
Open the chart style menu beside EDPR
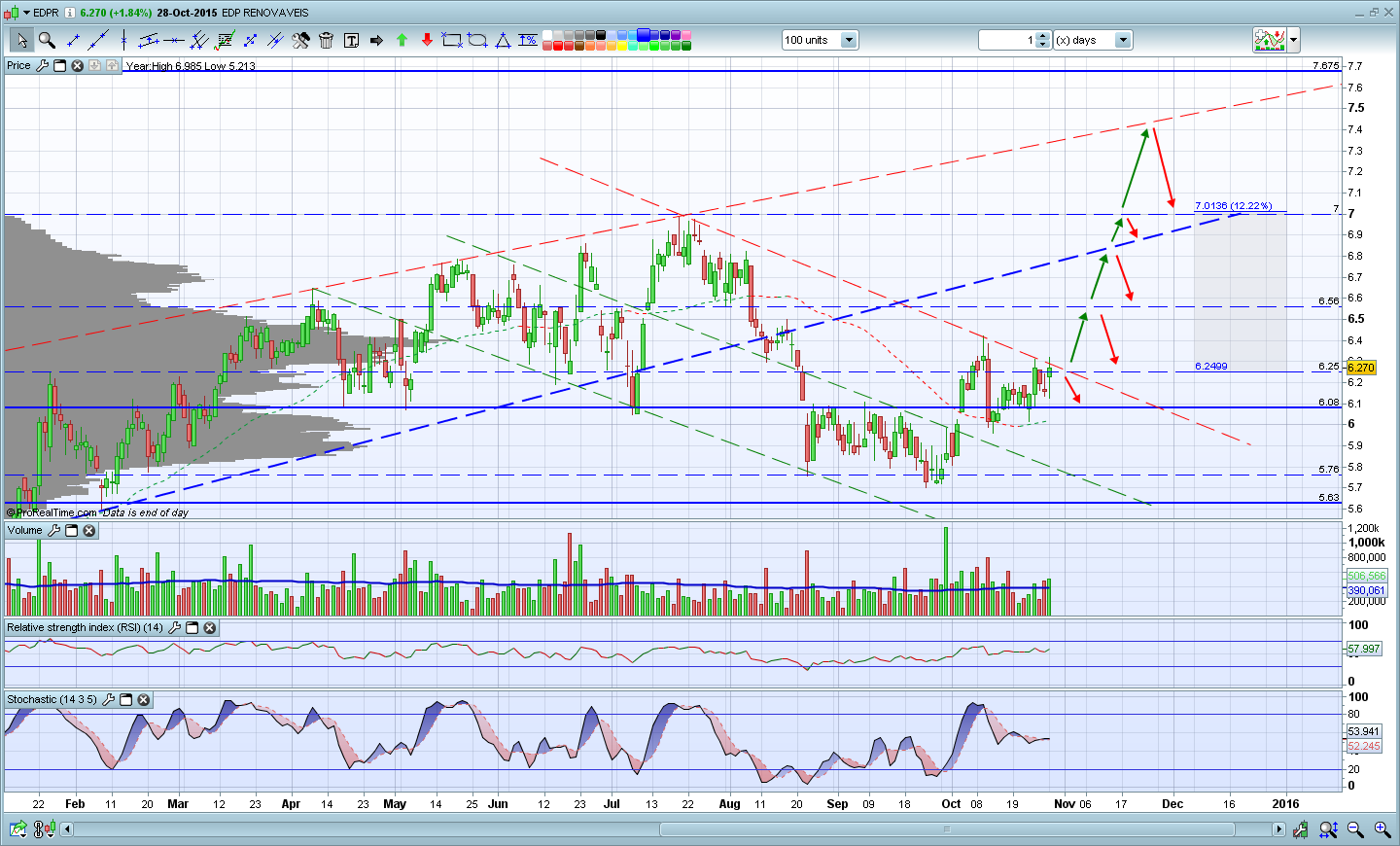tap(23, 13)
